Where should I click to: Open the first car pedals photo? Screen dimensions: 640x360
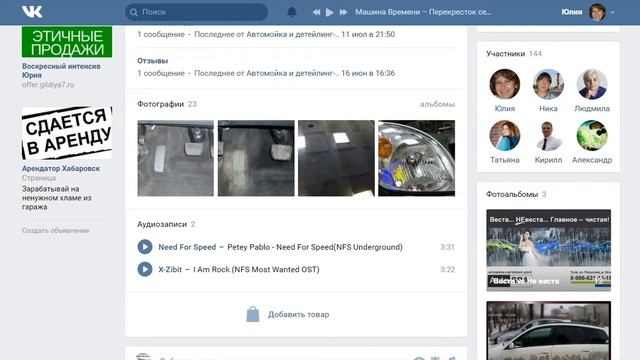click(176, 158)
